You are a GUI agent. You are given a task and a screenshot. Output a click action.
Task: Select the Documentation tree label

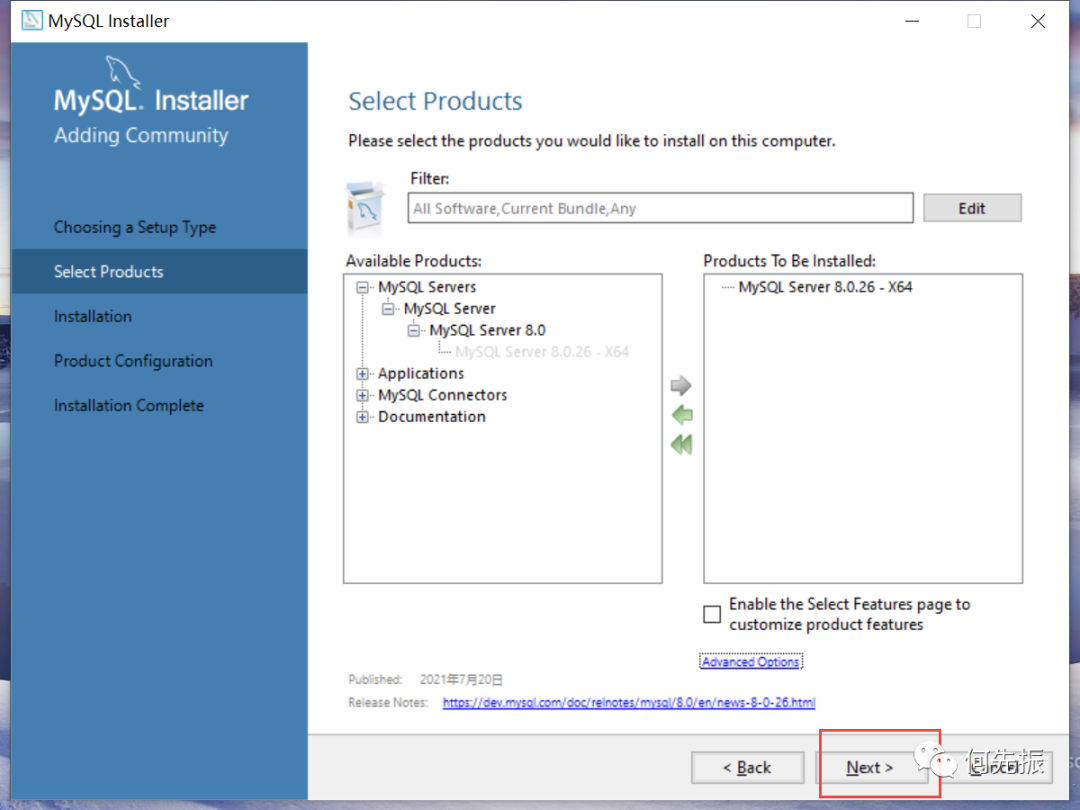(432, 417)
